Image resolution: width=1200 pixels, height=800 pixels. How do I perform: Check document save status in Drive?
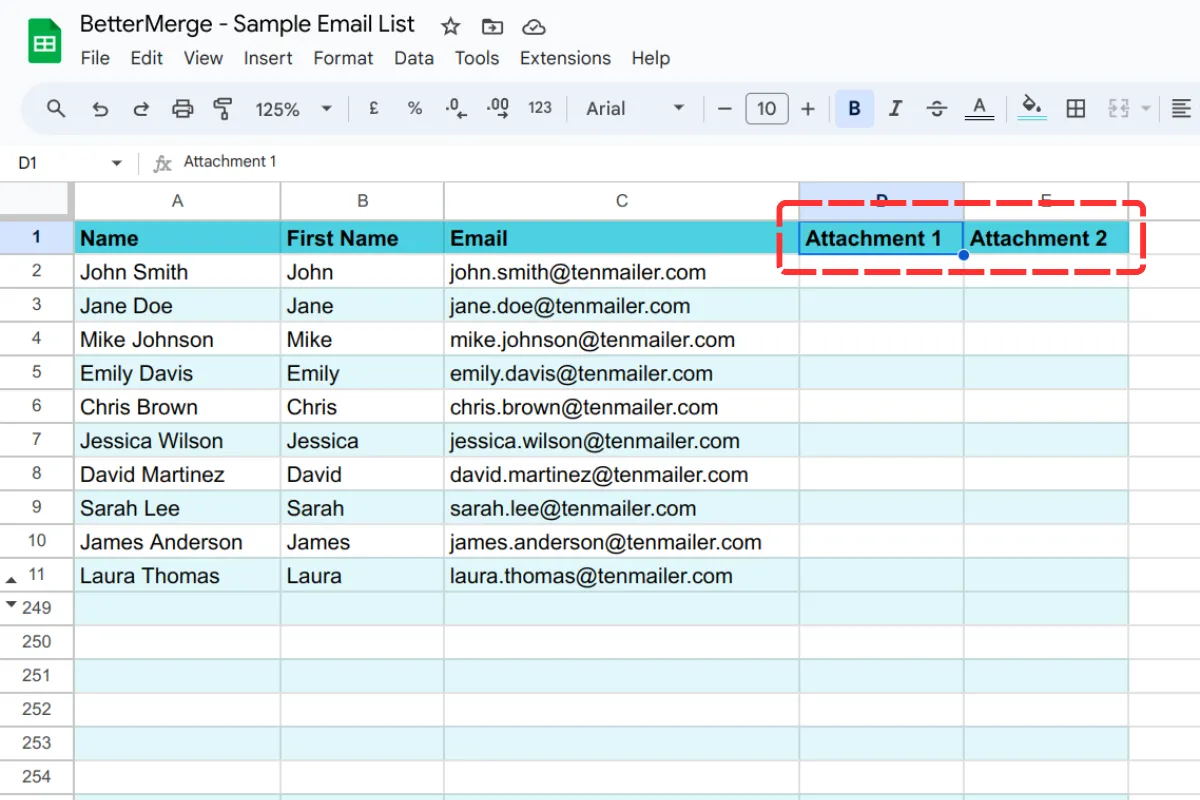pyautogui.click(x=533, y=27)
